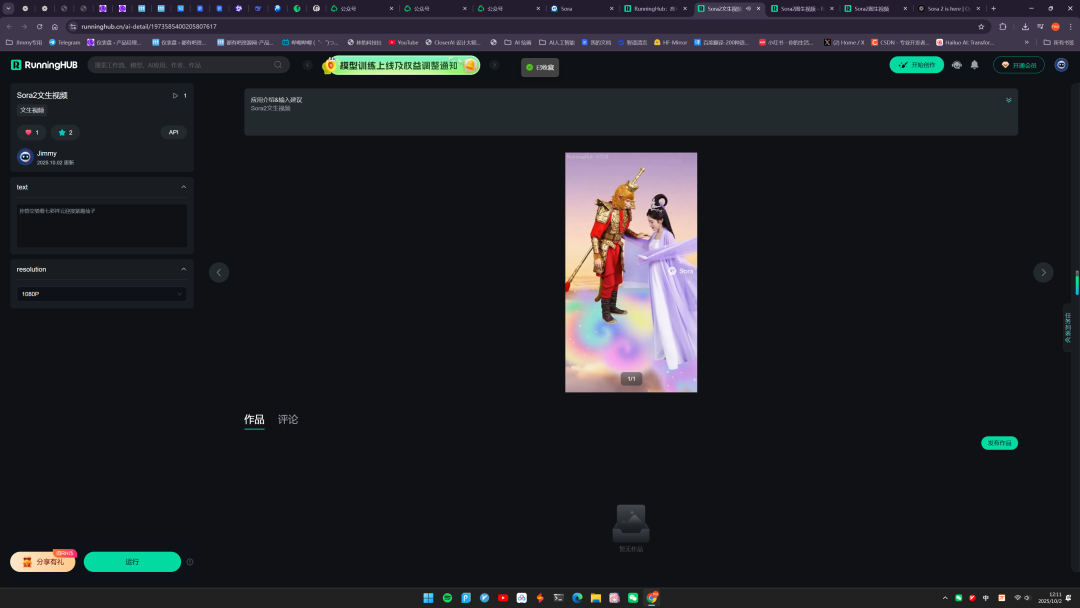The image size is (1080, 608).
Task: Open WeChat from the taskbar
Action: pos(633,598)
